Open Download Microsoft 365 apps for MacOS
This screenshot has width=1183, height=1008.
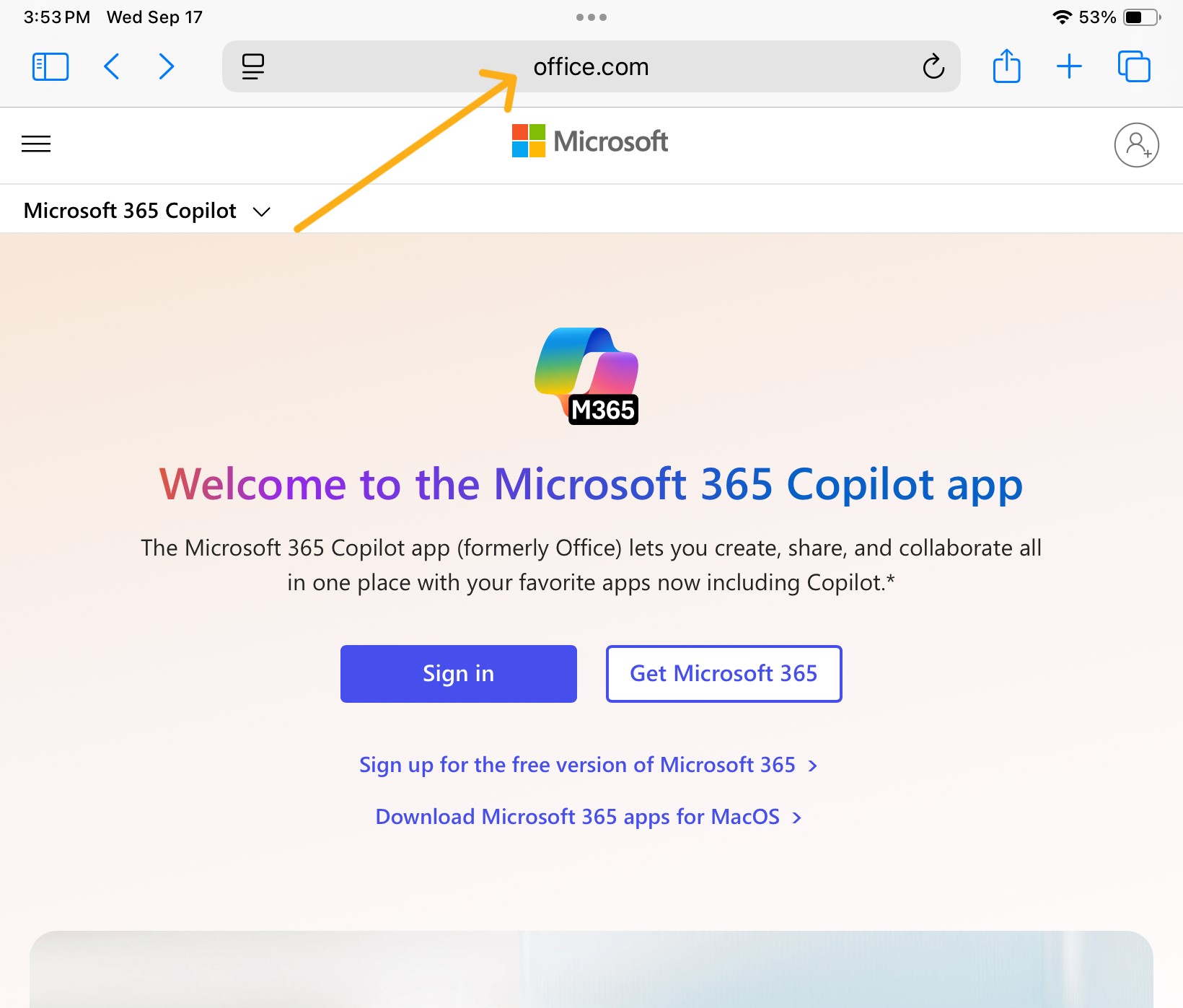point(576,816)
